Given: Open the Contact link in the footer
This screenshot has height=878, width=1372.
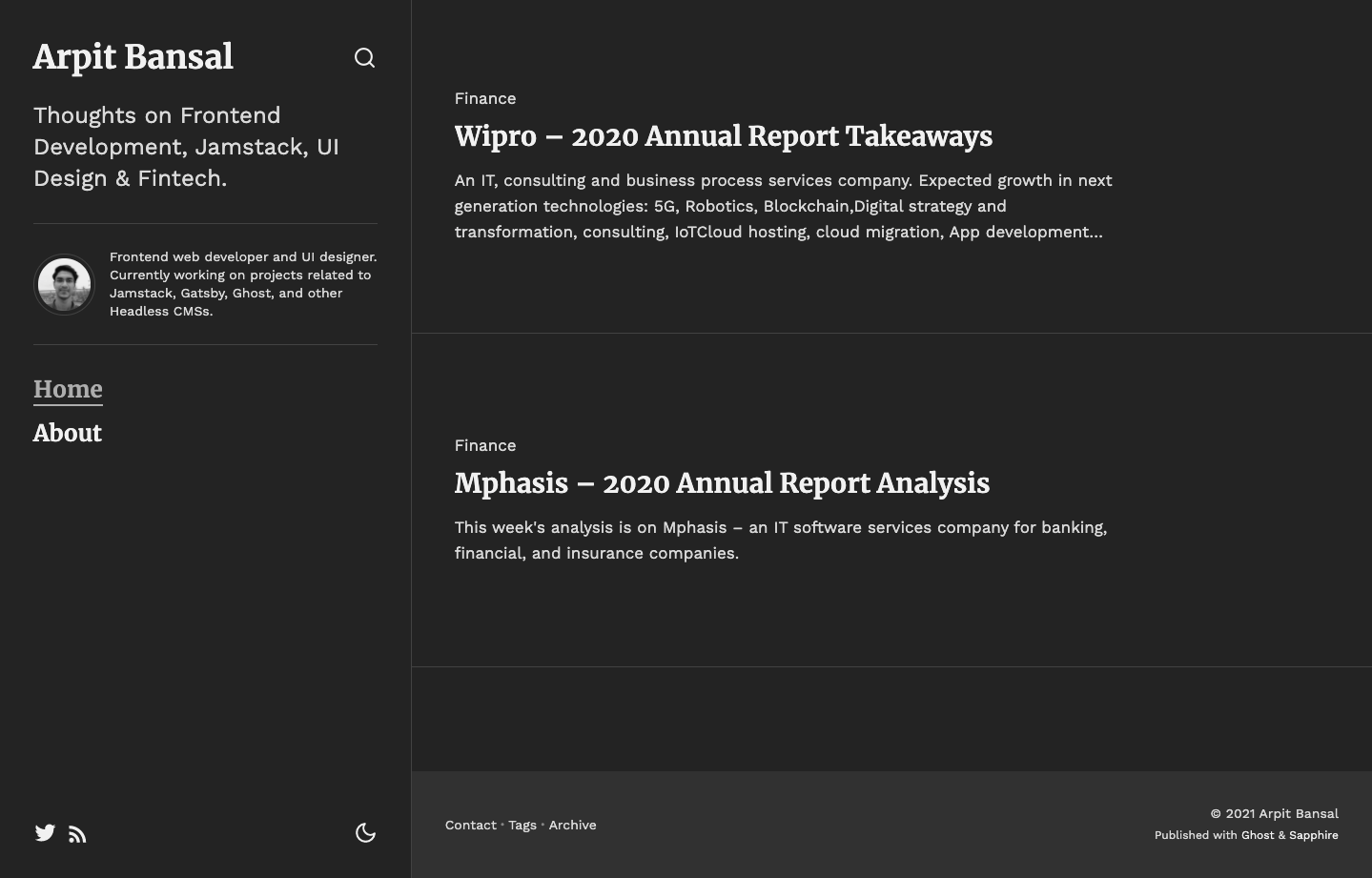Looking at the screenshot, I should pyautogui.click(x=470, y=825).
